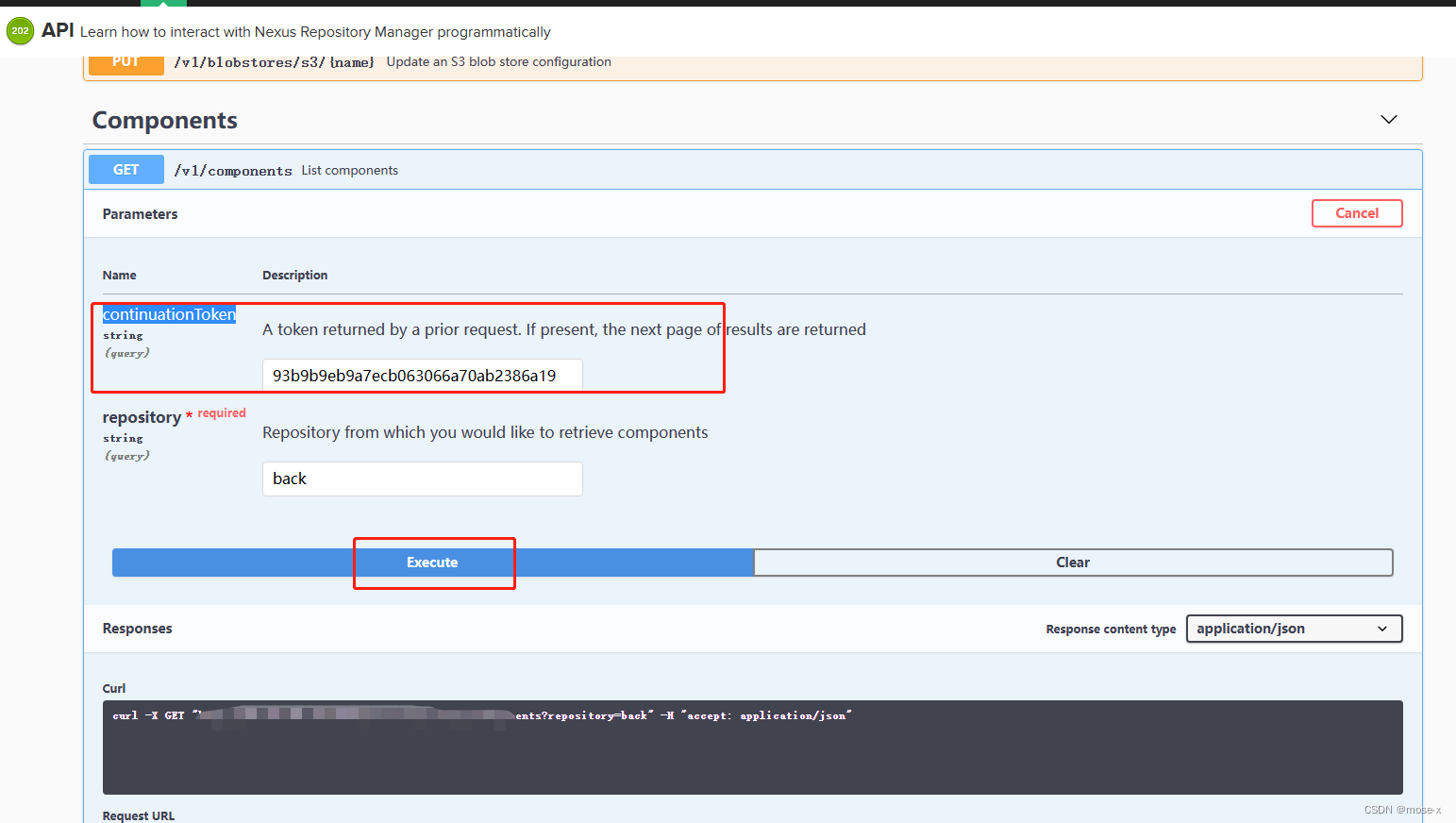The width and height of the screenshot is (1456, 823).
Task: Click the GET method badge for /v1/components
Action: (x=126, y=170)
